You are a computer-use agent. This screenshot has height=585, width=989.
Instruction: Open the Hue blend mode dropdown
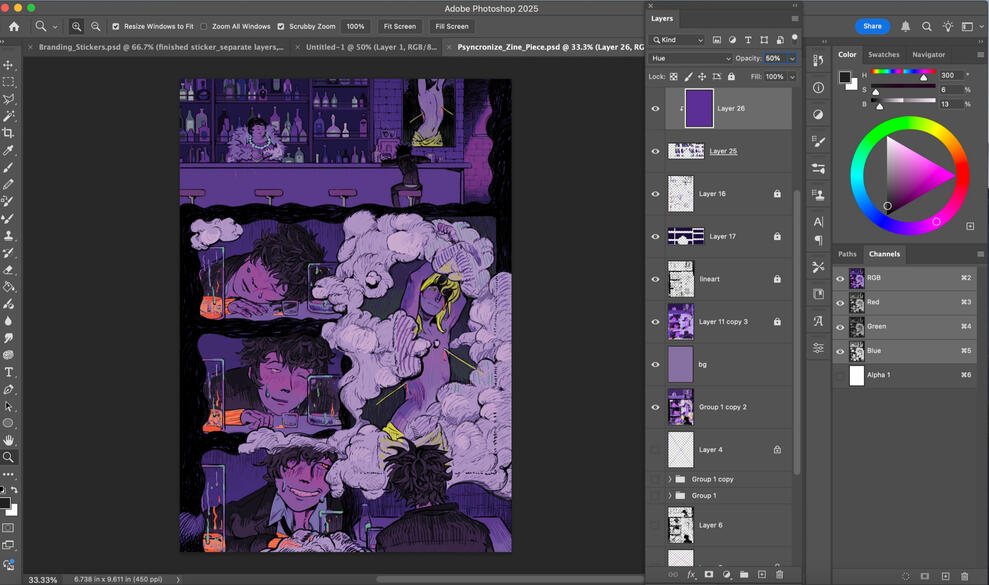coord(690,58)
